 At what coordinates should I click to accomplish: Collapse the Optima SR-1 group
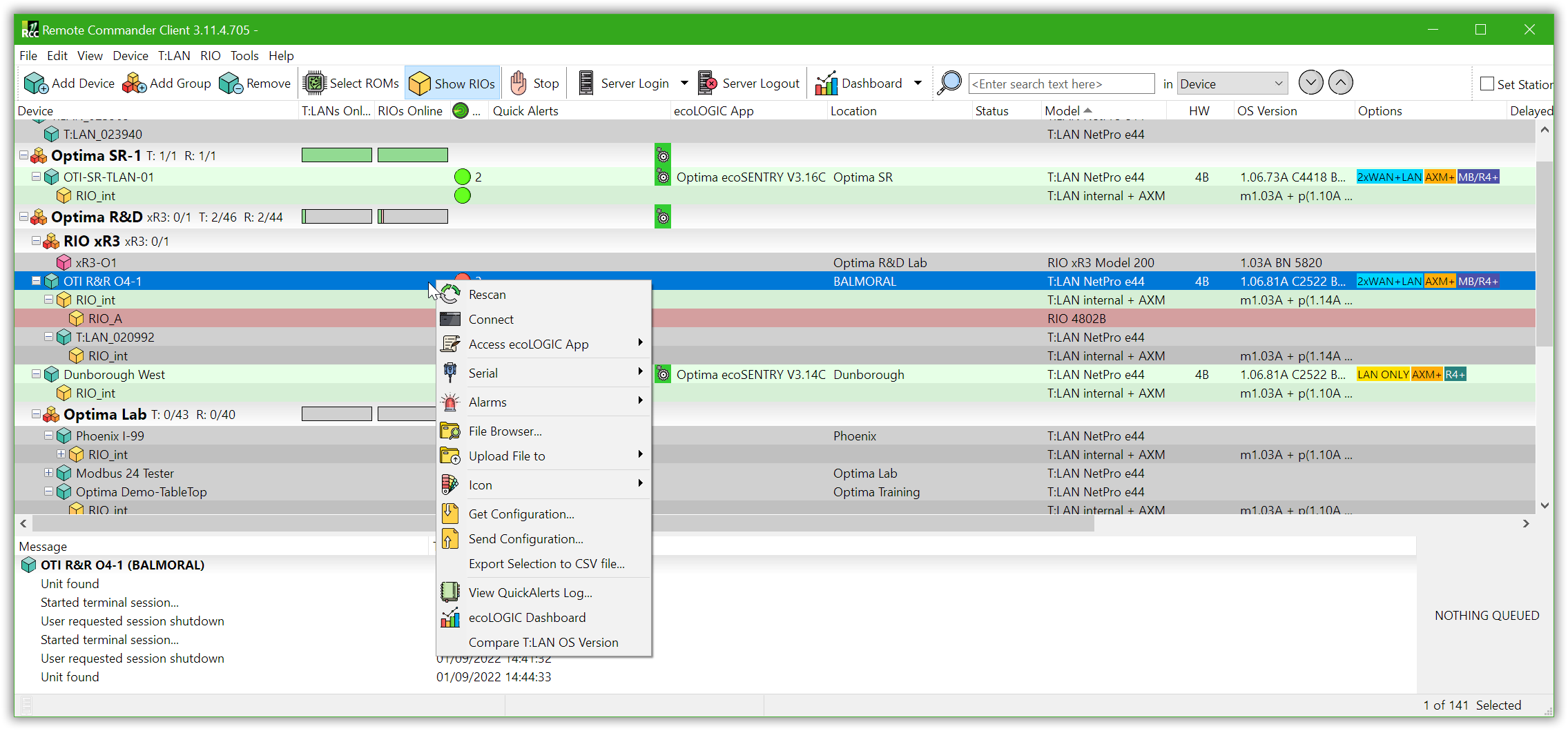(x=23, y=155)
